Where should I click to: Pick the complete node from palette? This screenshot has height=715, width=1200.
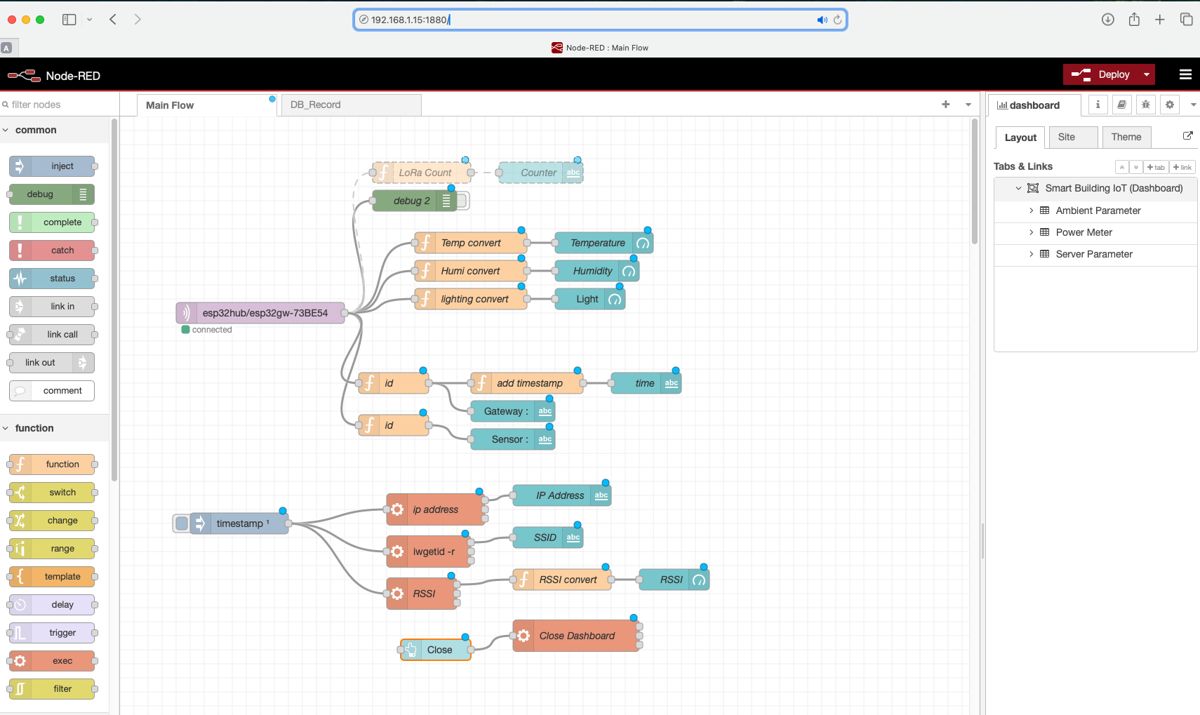pos(52,222)
